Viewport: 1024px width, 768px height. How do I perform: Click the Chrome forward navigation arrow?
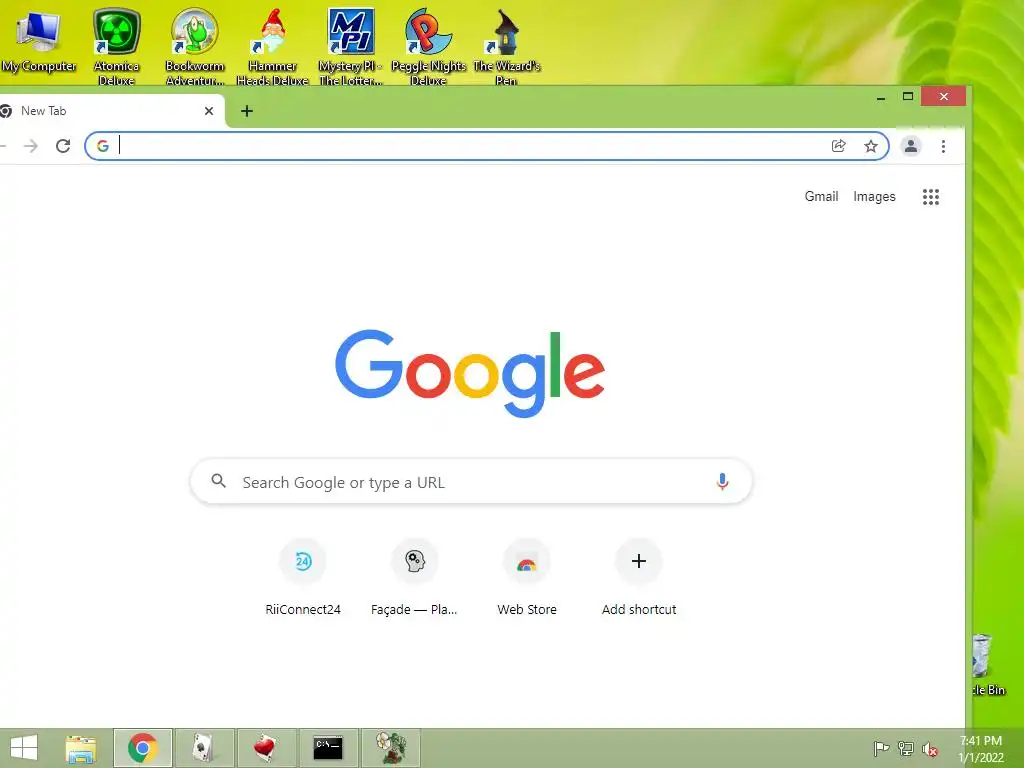pos(31,146)
